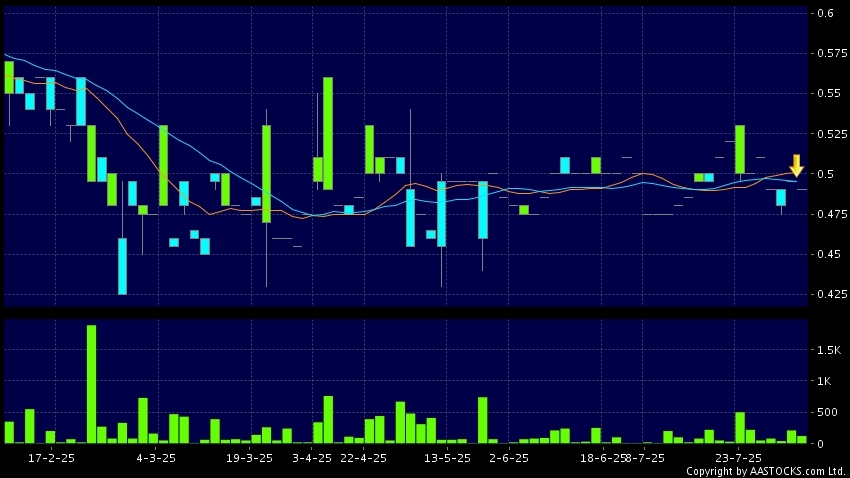Select the 4-3-25 date label
The width and height of the screenshot is (850, 478).
coord(156,458)
